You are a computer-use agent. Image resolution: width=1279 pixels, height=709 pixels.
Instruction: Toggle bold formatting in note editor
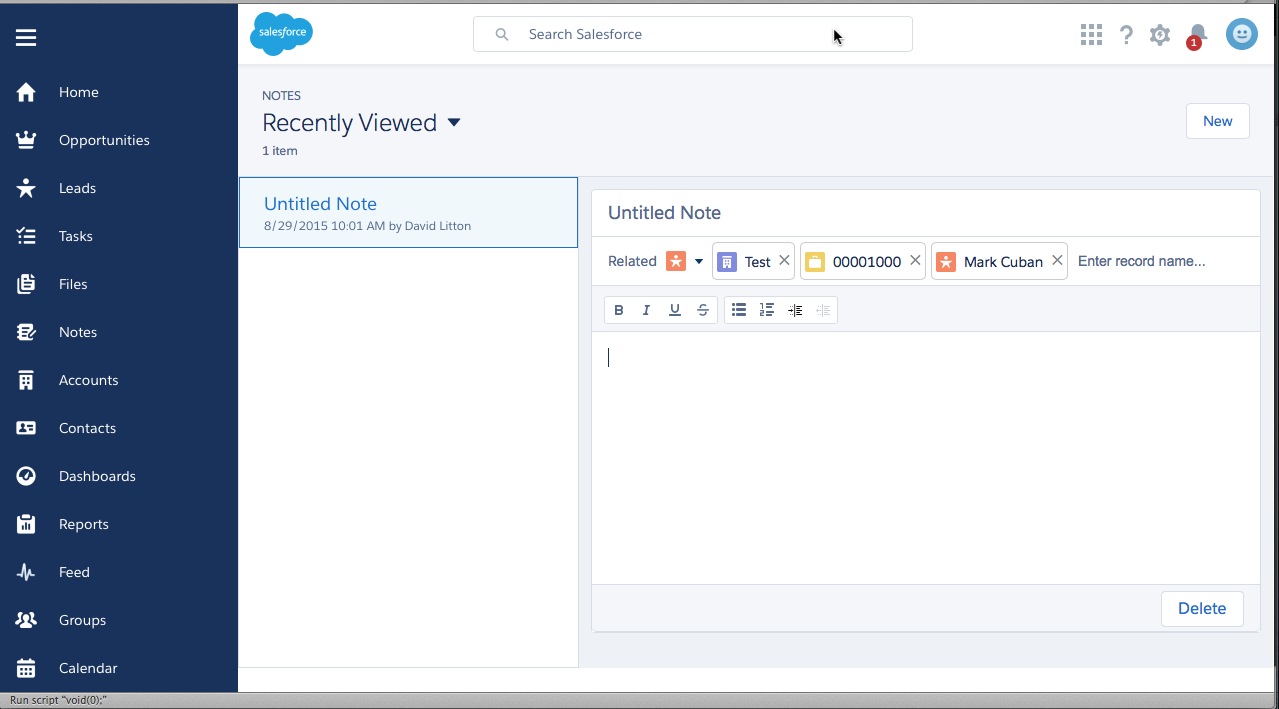[x=619, y=310]
